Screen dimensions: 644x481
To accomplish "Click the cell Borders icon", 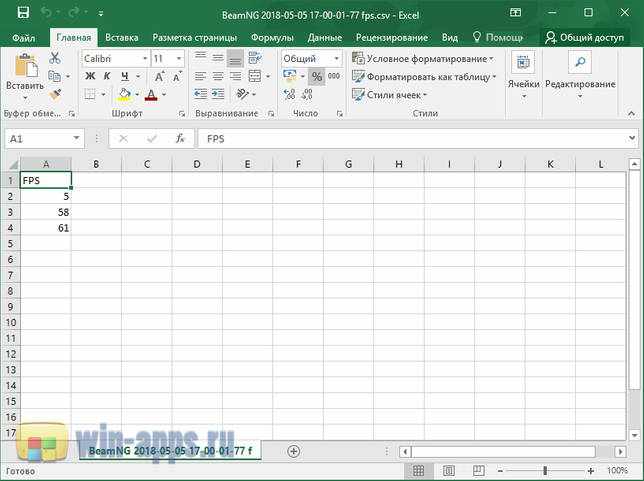I will coord(90,94).
